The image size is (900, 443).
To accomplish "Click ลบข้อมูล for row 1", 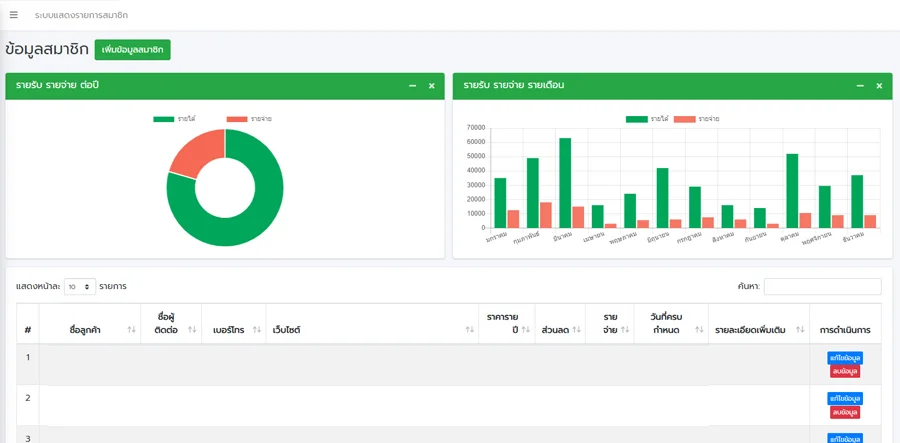I will point(845,371).
